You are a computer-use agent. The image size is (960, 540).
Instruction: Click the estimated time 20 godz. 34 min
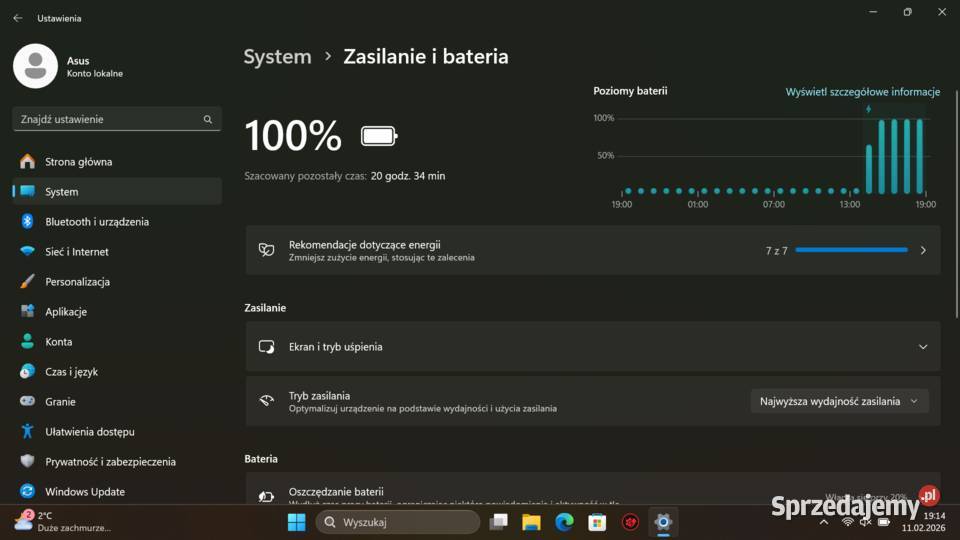[408, 176]
